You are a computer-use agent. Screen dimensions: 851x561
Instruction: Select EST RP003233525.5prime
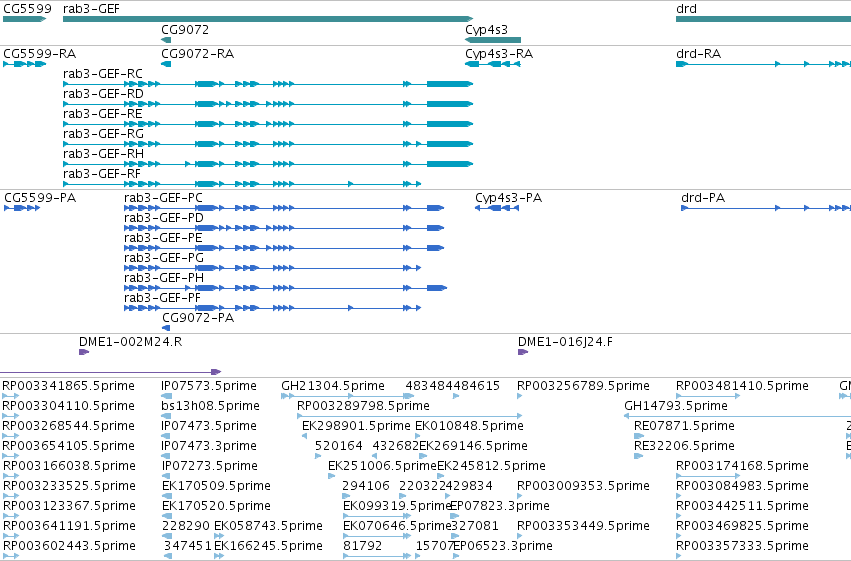pos(69,486)
